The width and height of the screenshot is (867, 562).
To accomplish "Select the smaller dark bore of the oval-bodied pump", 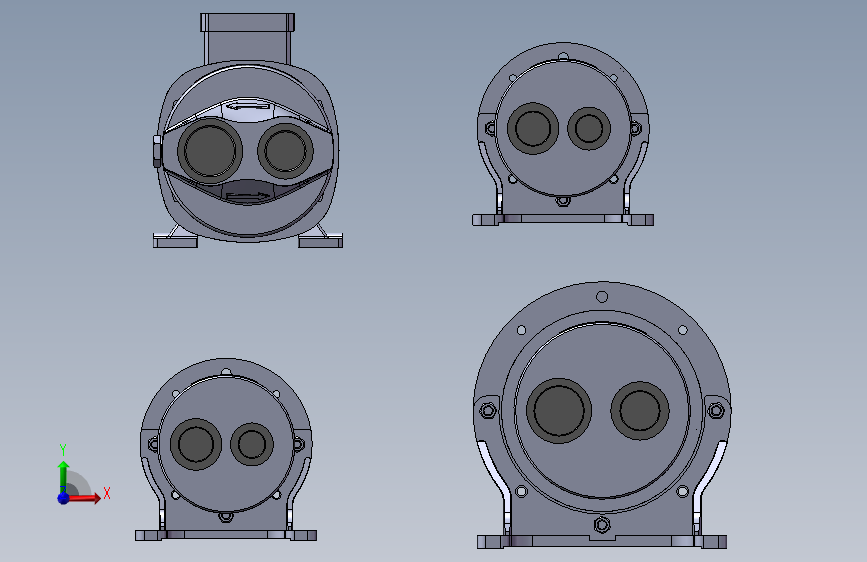I will pos(285,150).
